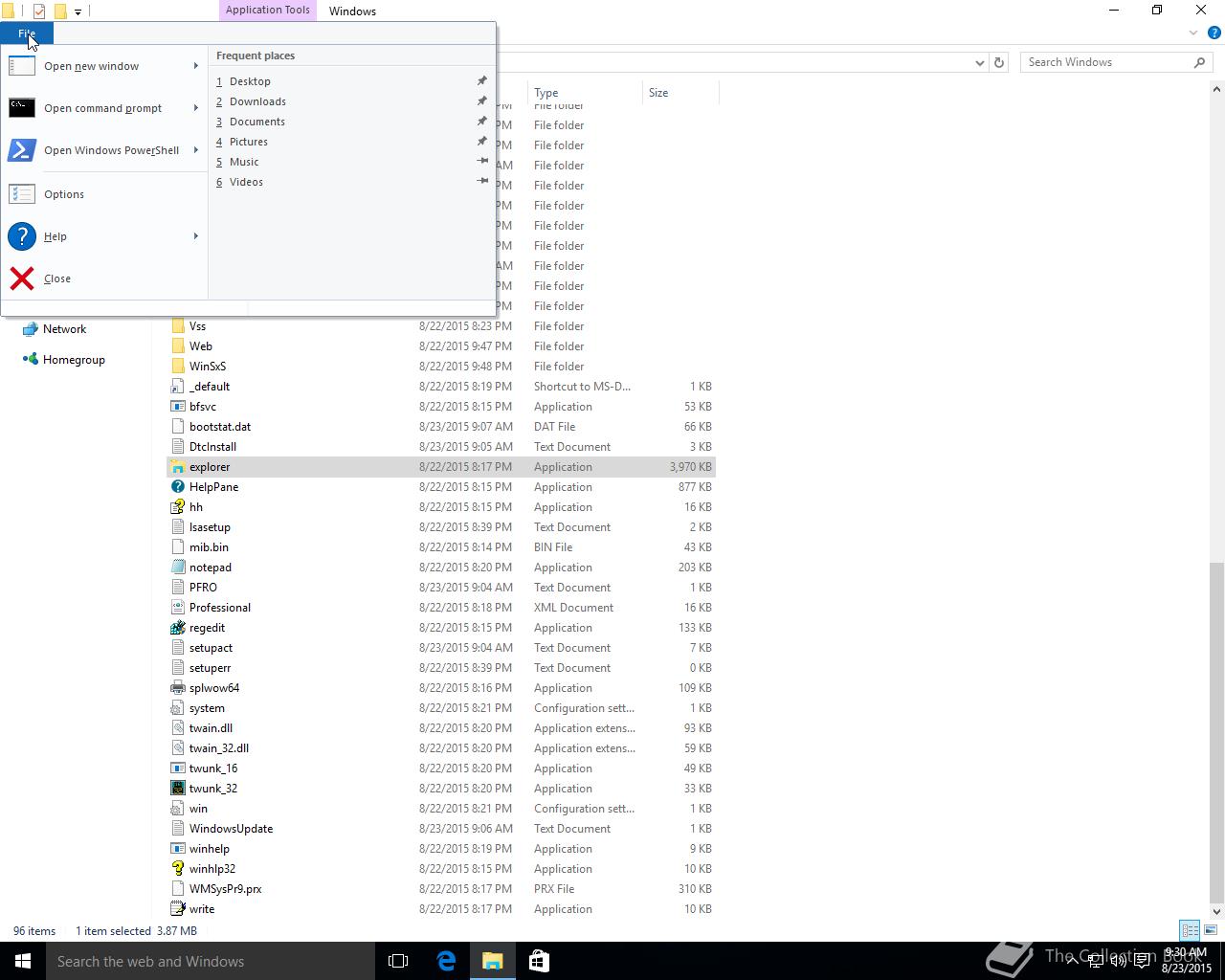Unpin Downloads from frequent places
The height and width of the screenshot is (980, 1225).
[482, 101]
